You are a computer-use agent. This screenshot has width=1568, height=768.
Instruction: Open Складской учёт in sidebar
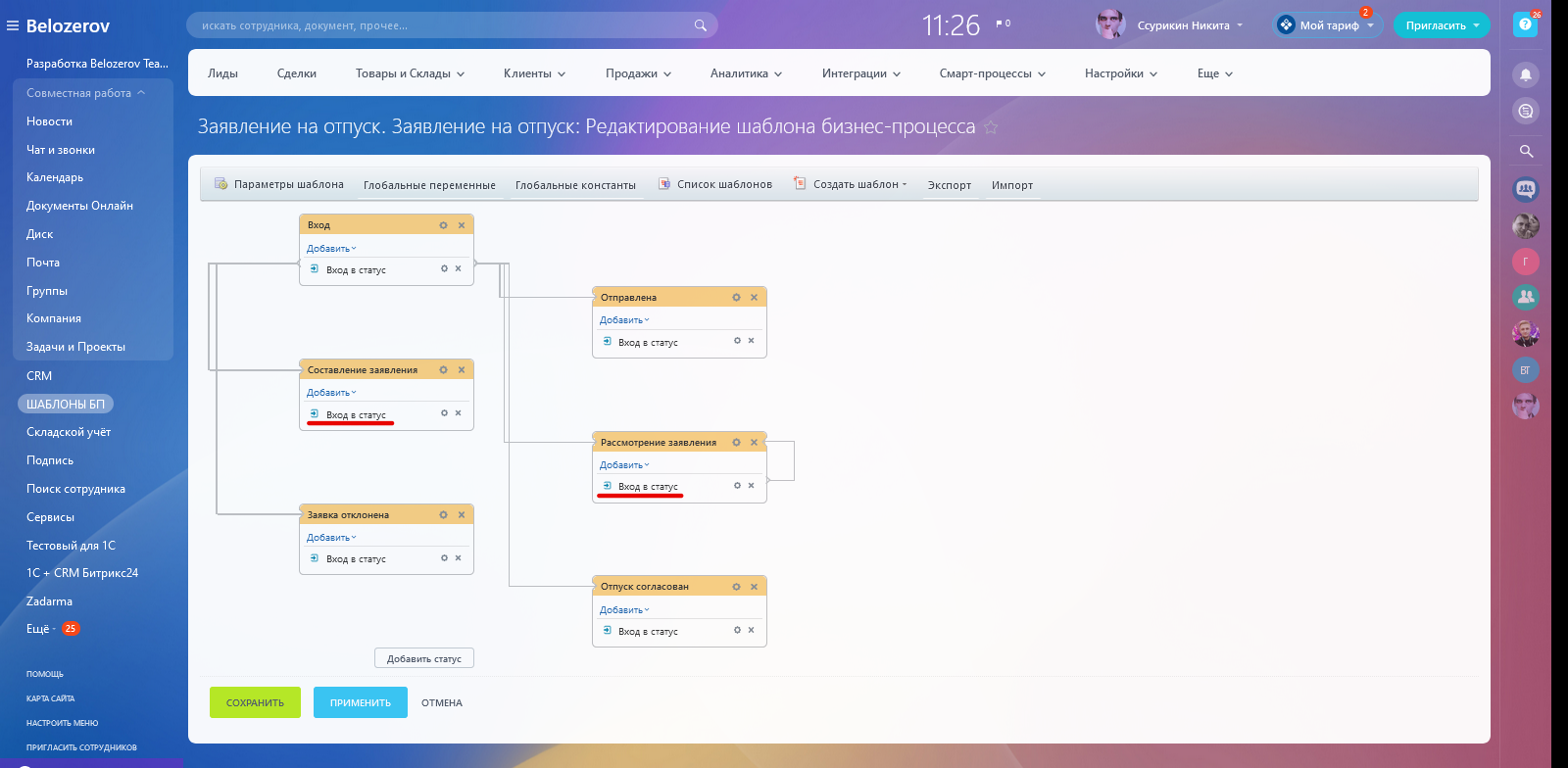(69, 432)
